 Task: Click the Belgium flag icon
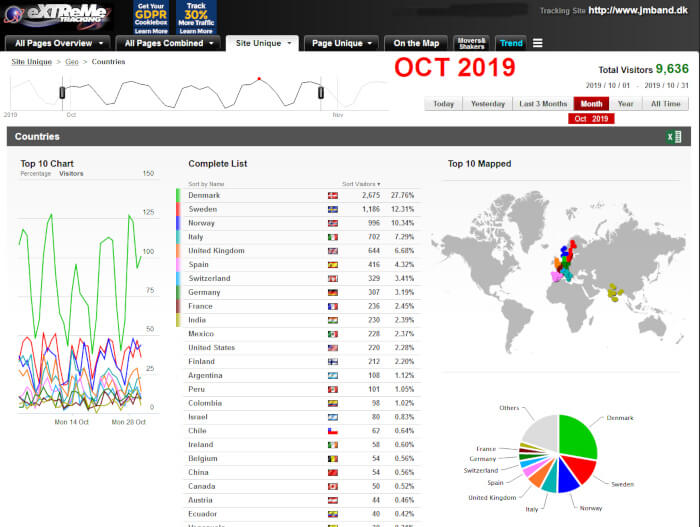coord(333,459)
